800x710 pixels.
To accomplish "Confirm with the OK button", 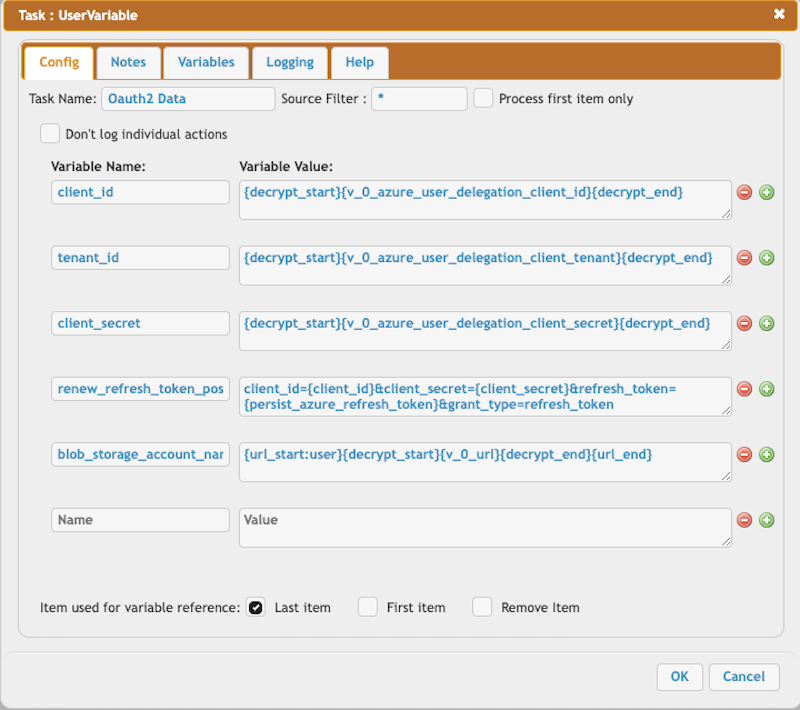I will (x=680, y=677).
